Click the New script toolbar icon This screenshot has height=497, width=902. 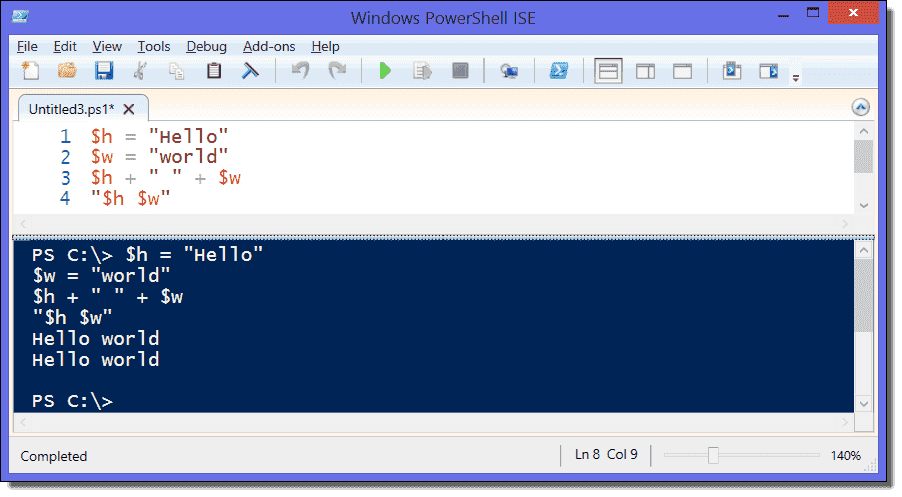30,71
